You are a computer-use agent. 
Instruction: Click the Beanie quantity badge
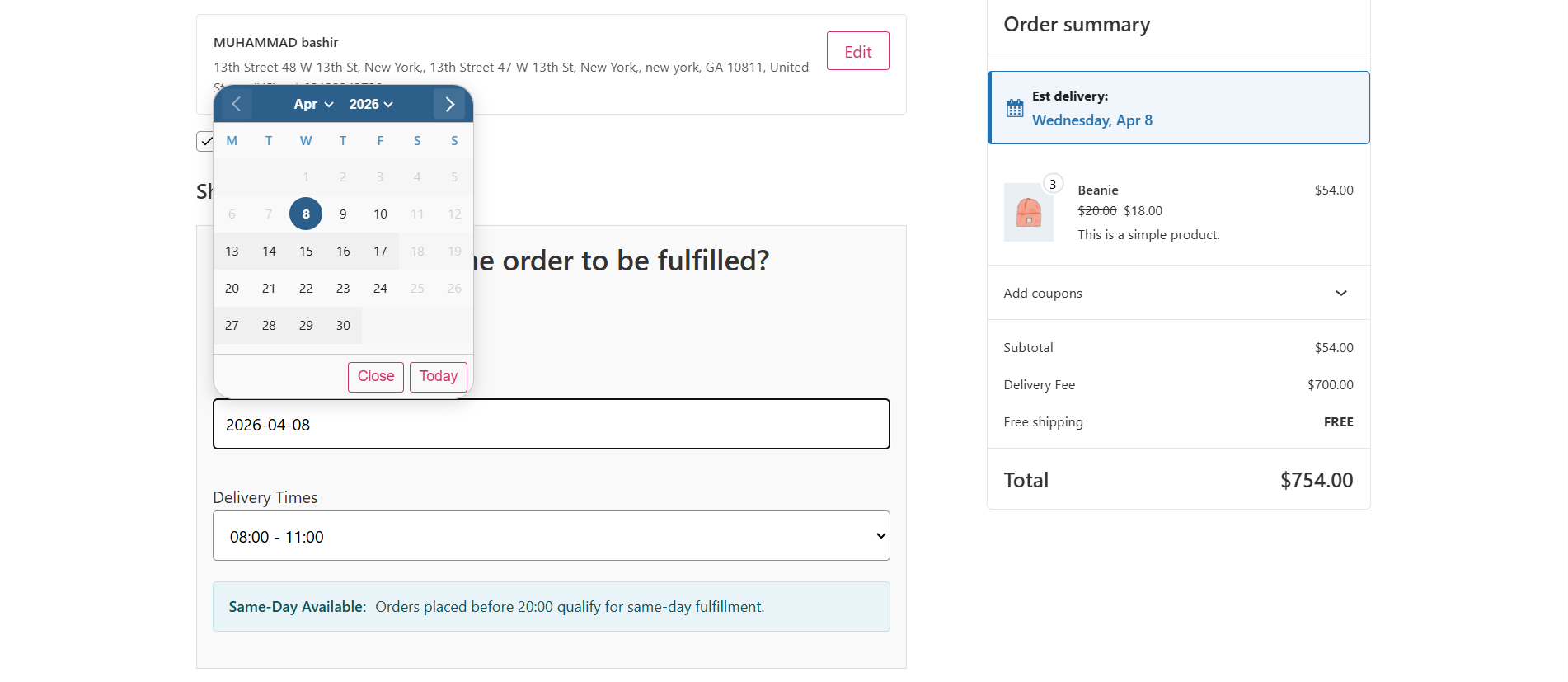[1053, 184]
